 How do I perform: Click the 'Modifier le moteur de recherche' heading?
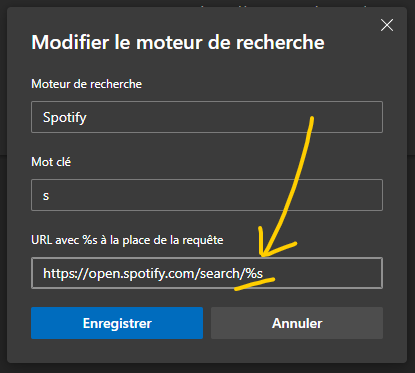[178, 42]
